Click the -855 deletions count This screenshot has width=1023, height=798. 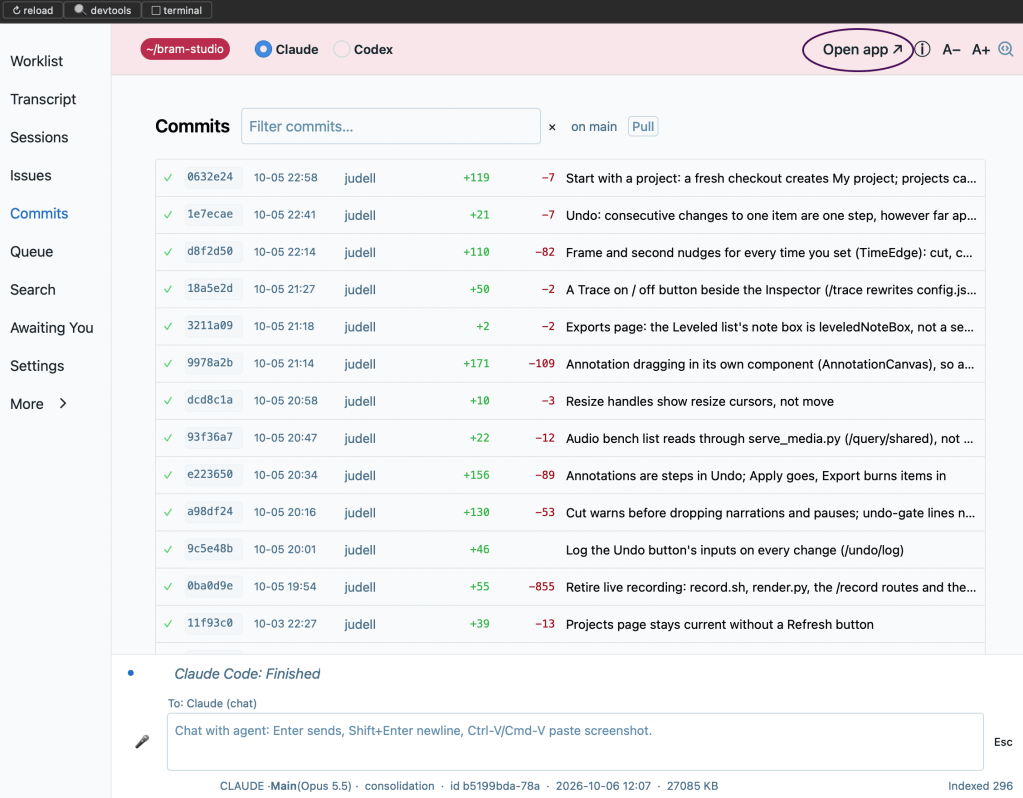(x=542, y=587)
